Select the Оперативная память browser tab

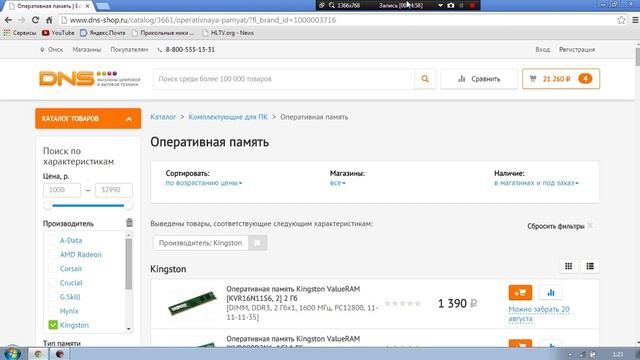[49, 6]
